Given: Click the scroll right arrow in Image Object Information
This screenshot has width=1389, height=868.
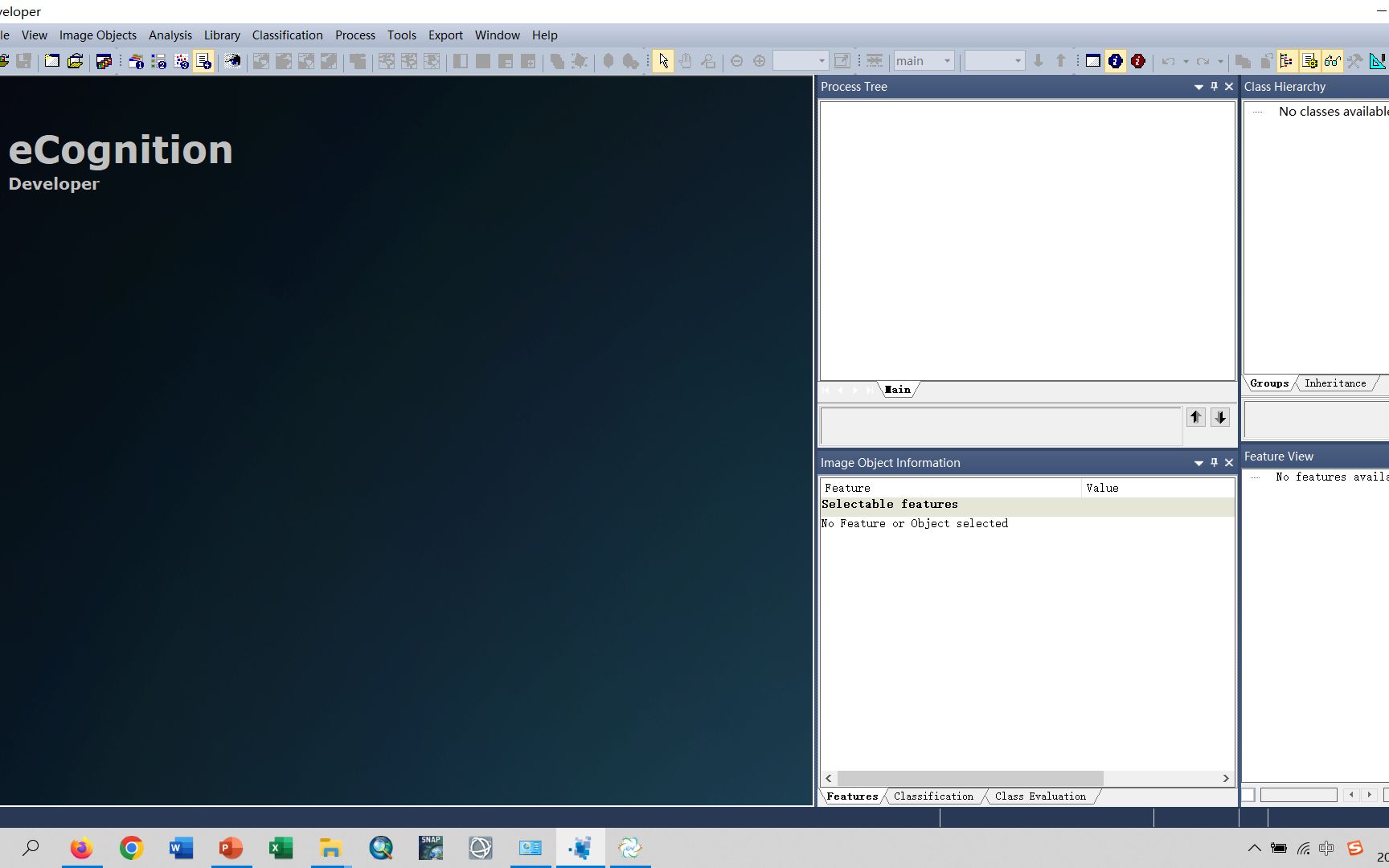Looking at the screenshot, I should point(1226,778).
